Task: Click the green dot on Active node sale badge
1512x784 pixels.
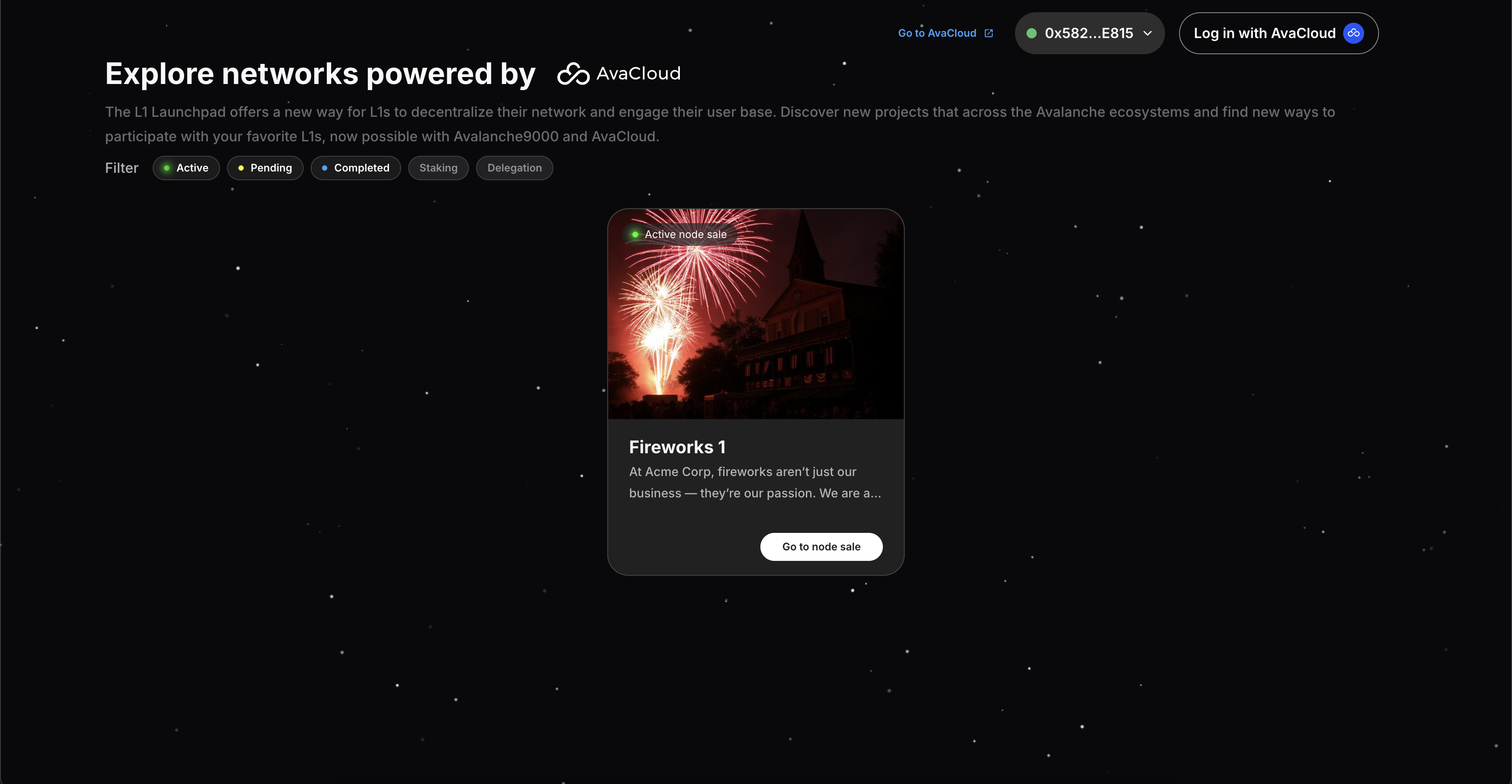Action: (635, 234)
